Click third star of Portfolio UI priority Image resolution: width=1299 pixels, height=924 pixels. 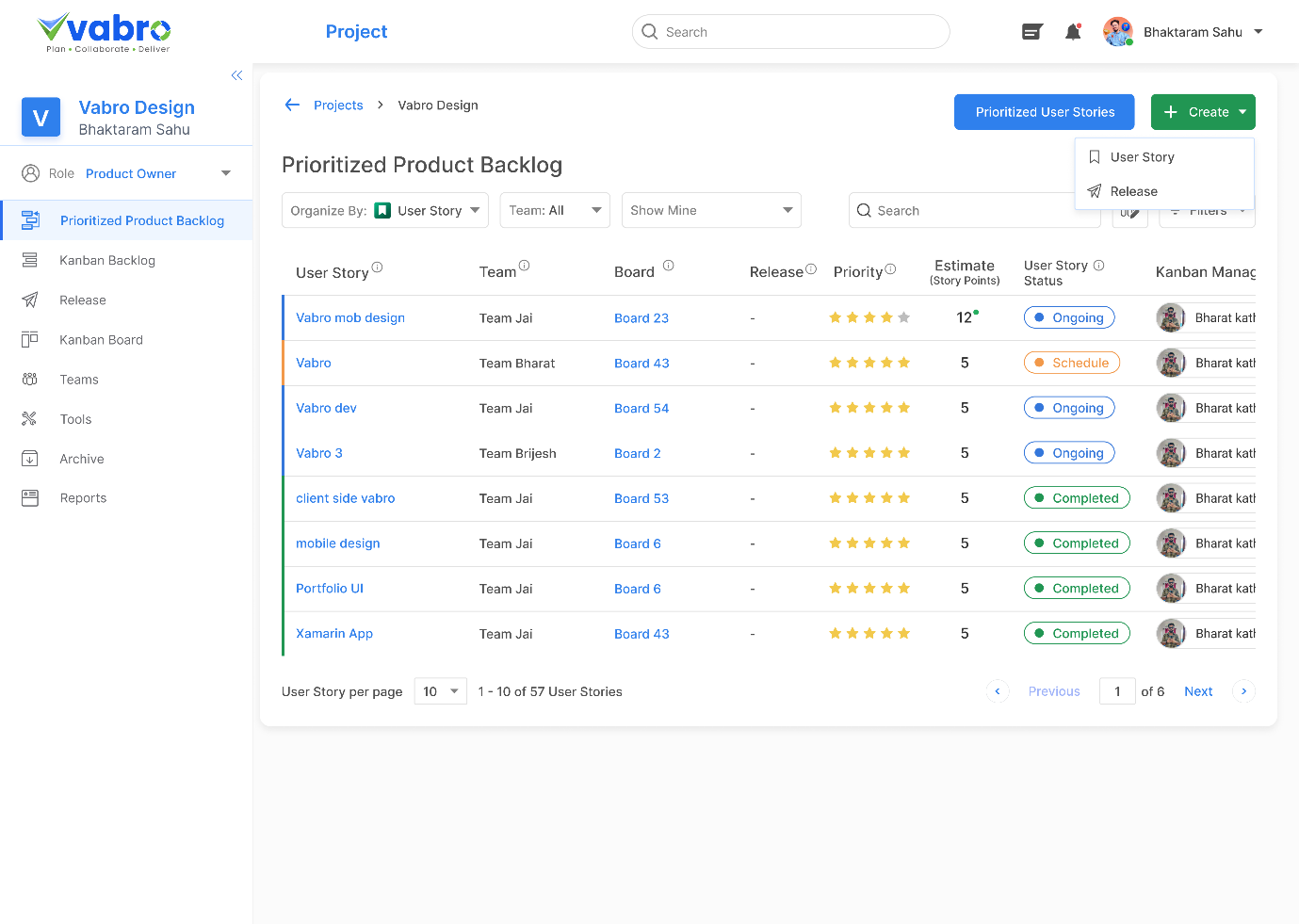(869, 589)
